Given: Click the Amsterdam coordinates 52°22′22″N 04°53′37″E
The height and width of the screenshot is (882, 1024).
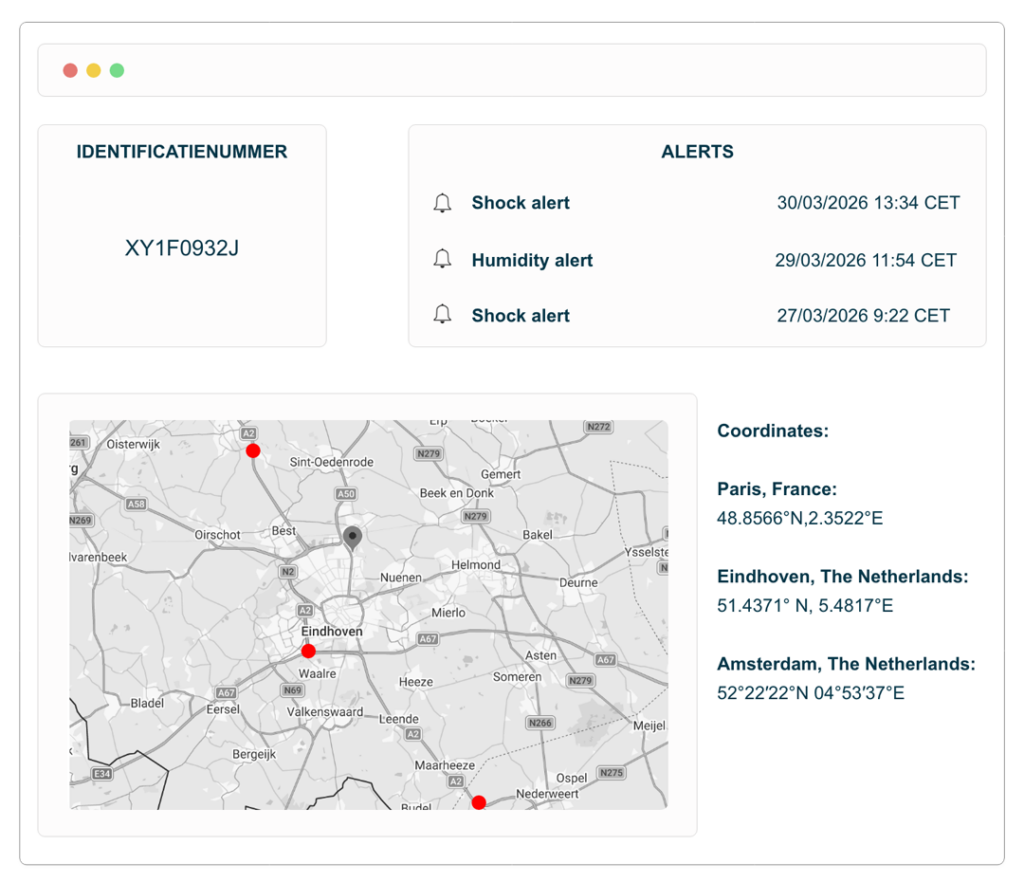Looking at the screenshot, I should pyautogui.click(x=810, y=692).
